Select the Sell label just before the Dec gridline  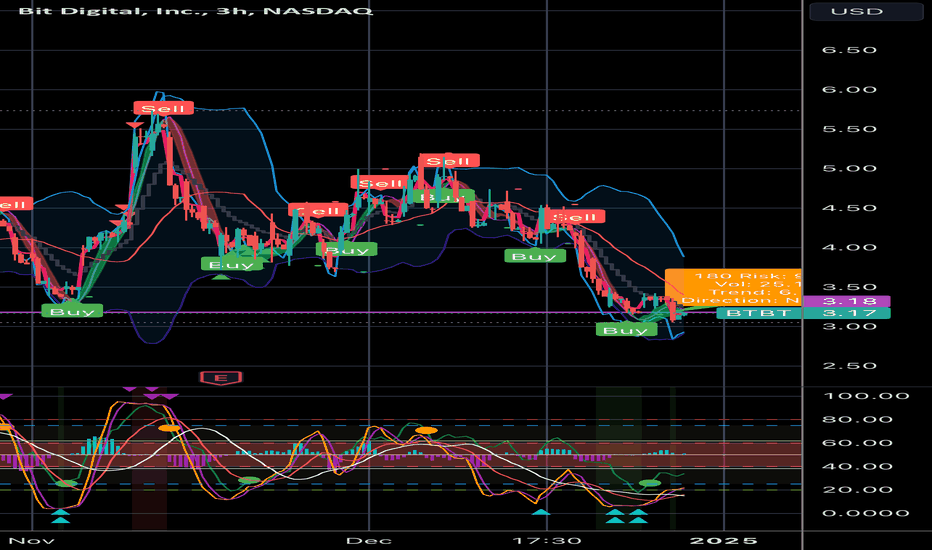click(x=318, y=210)
